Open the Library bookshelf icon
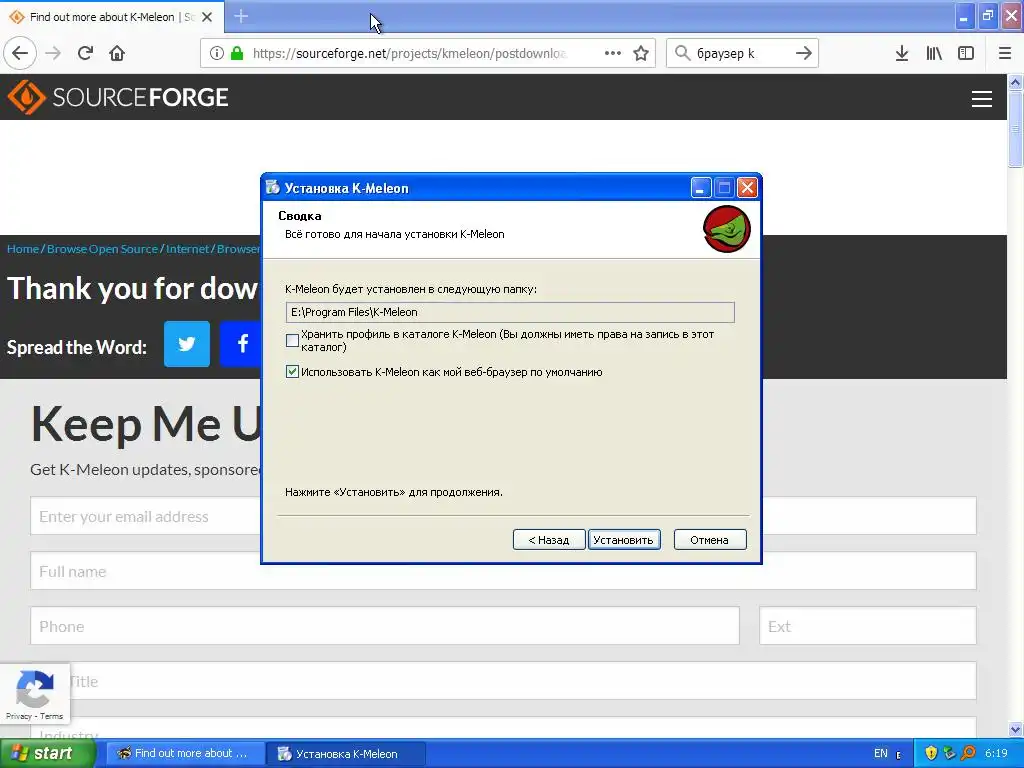Screen dimensions: 1024x768 [x=934, y=53]
